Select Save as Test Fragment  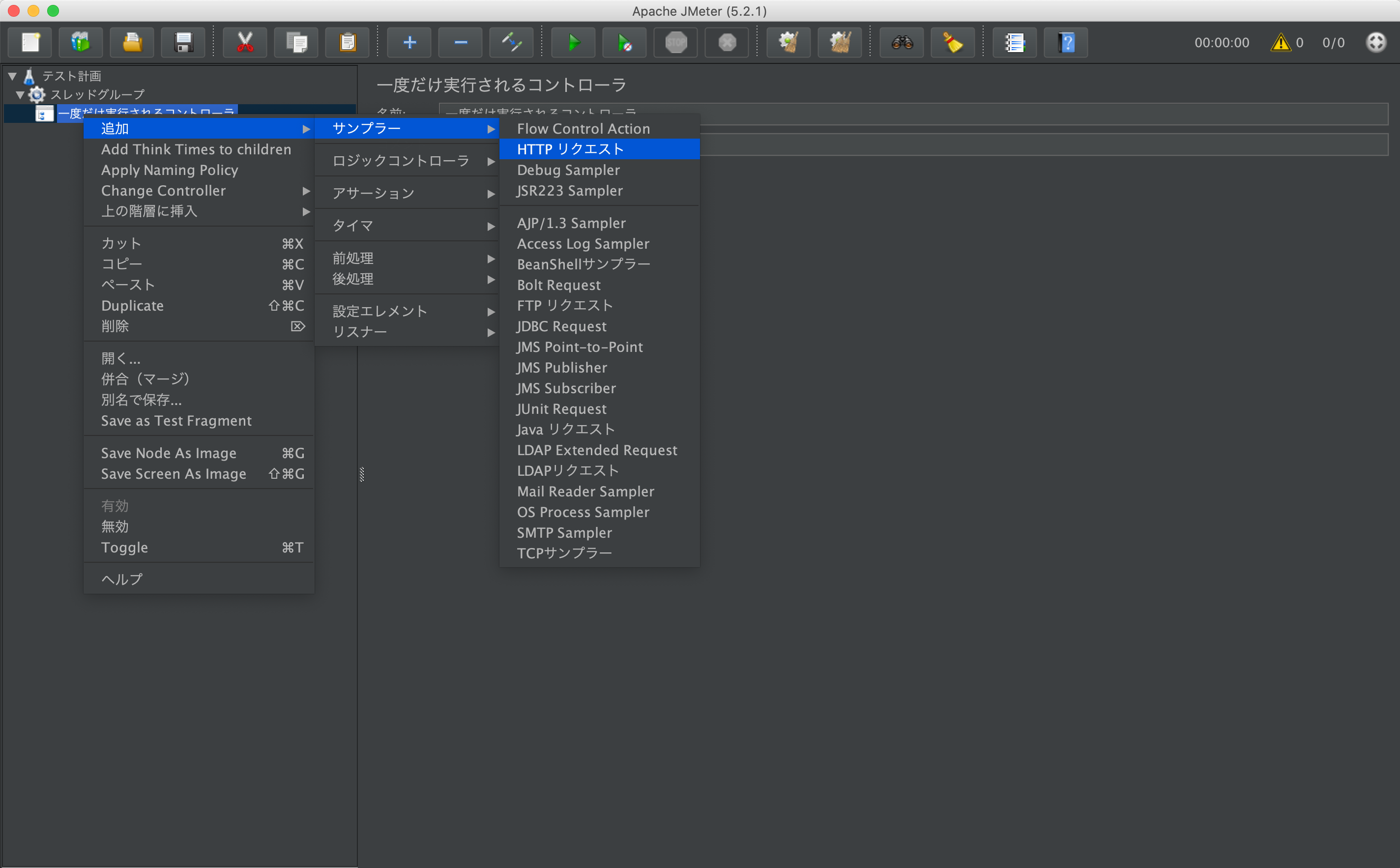point(199,421)
